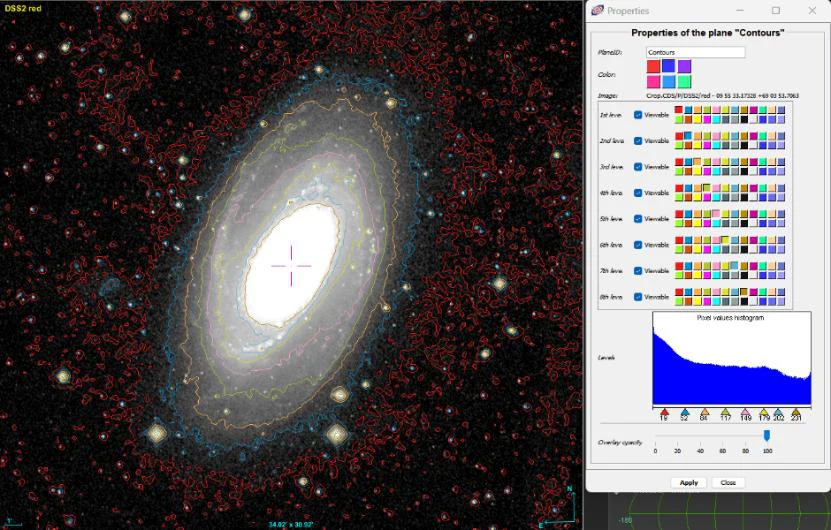Hide the 7th contour level via Viewable
Viewport: 831px width, 530px height.
pyautogui.click(x=638, y=270)
